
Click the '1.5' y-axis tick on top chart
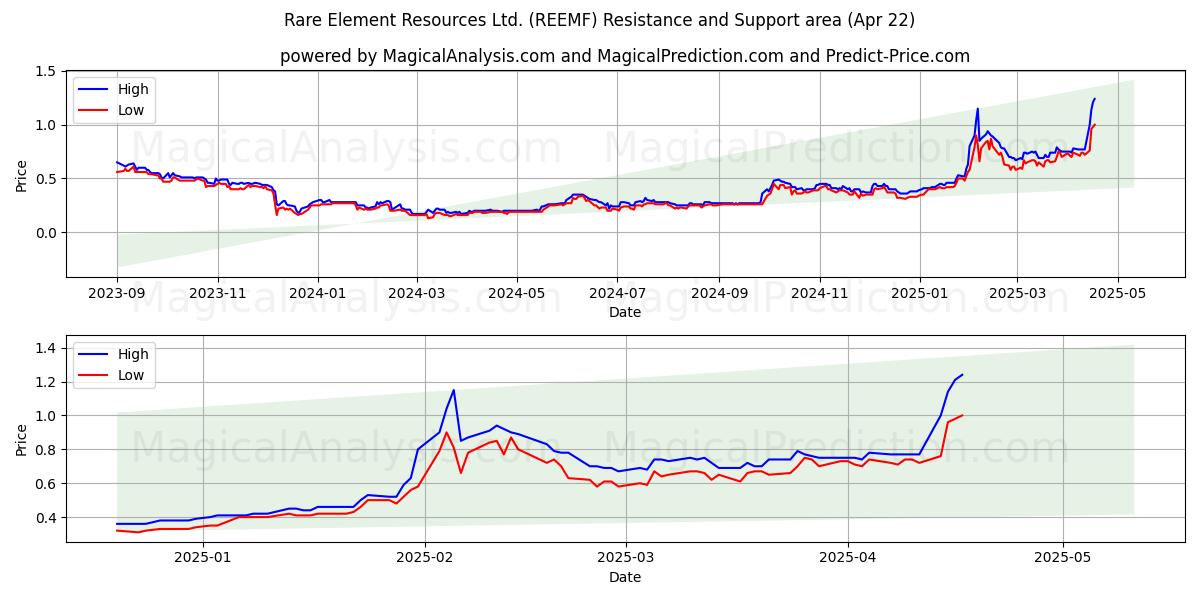click(x=45, y=72)
